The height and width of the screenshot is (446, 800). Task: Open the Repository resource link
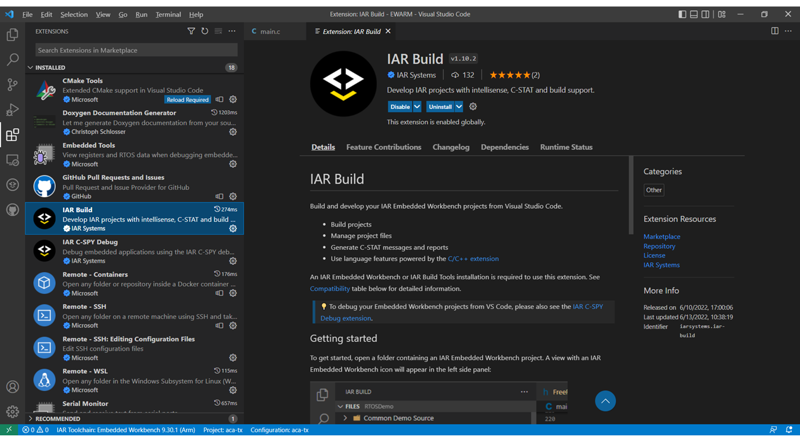click(x=659, y=246)
